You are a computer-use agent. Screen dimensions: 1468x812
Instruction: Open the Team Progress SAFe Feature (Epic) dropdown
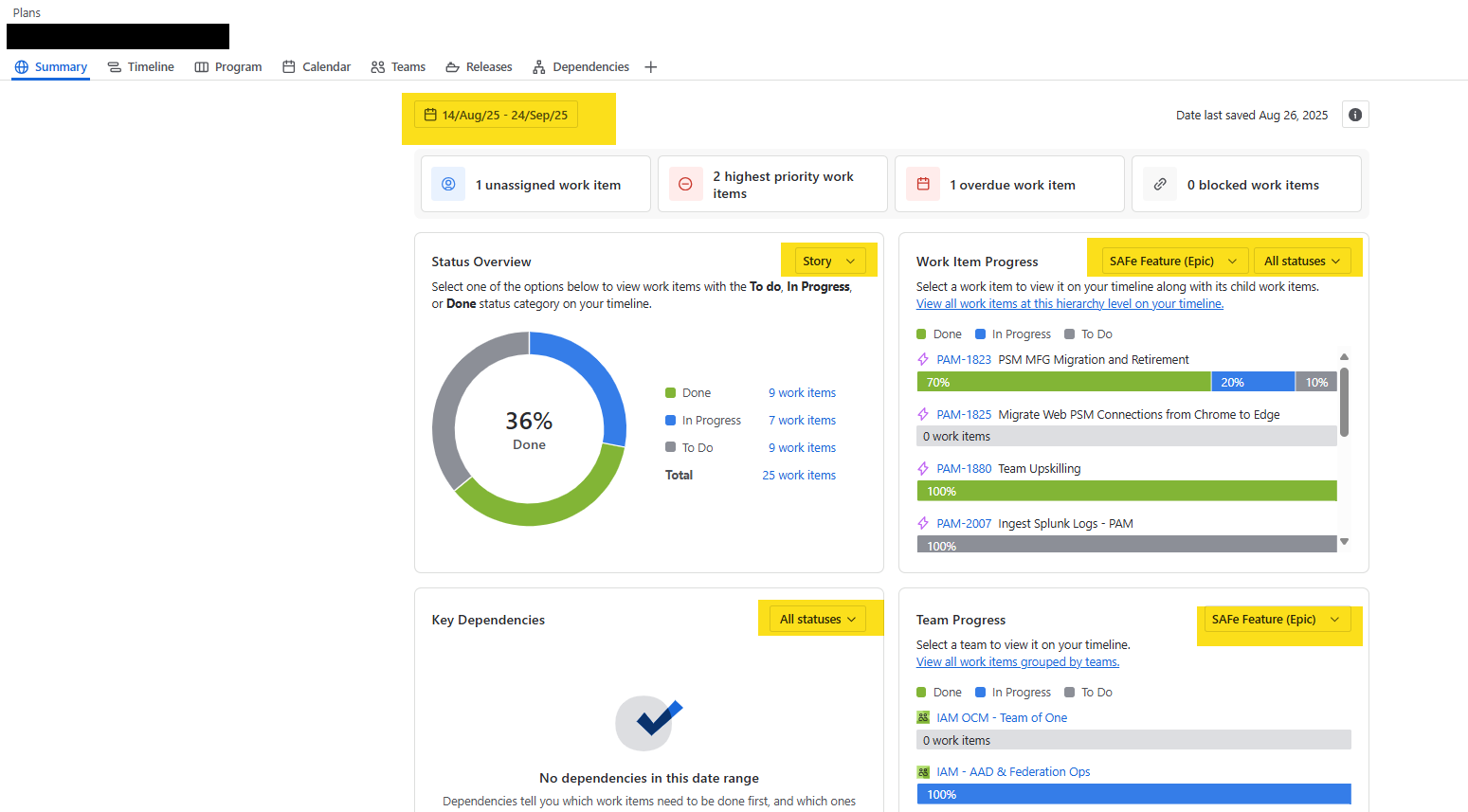1277,619
